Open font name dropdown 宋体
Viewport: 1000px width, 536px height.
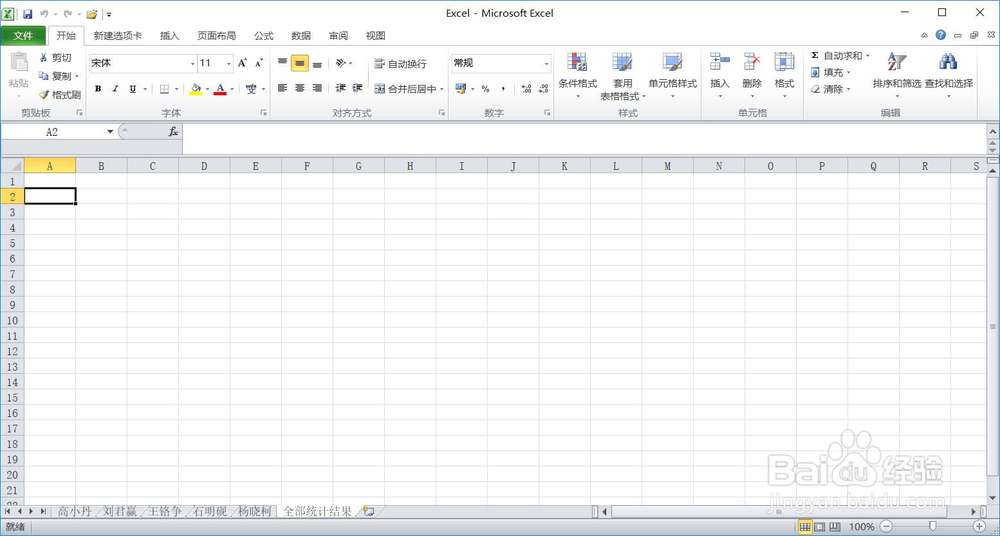pyautogui.click(x=193, y=63)
